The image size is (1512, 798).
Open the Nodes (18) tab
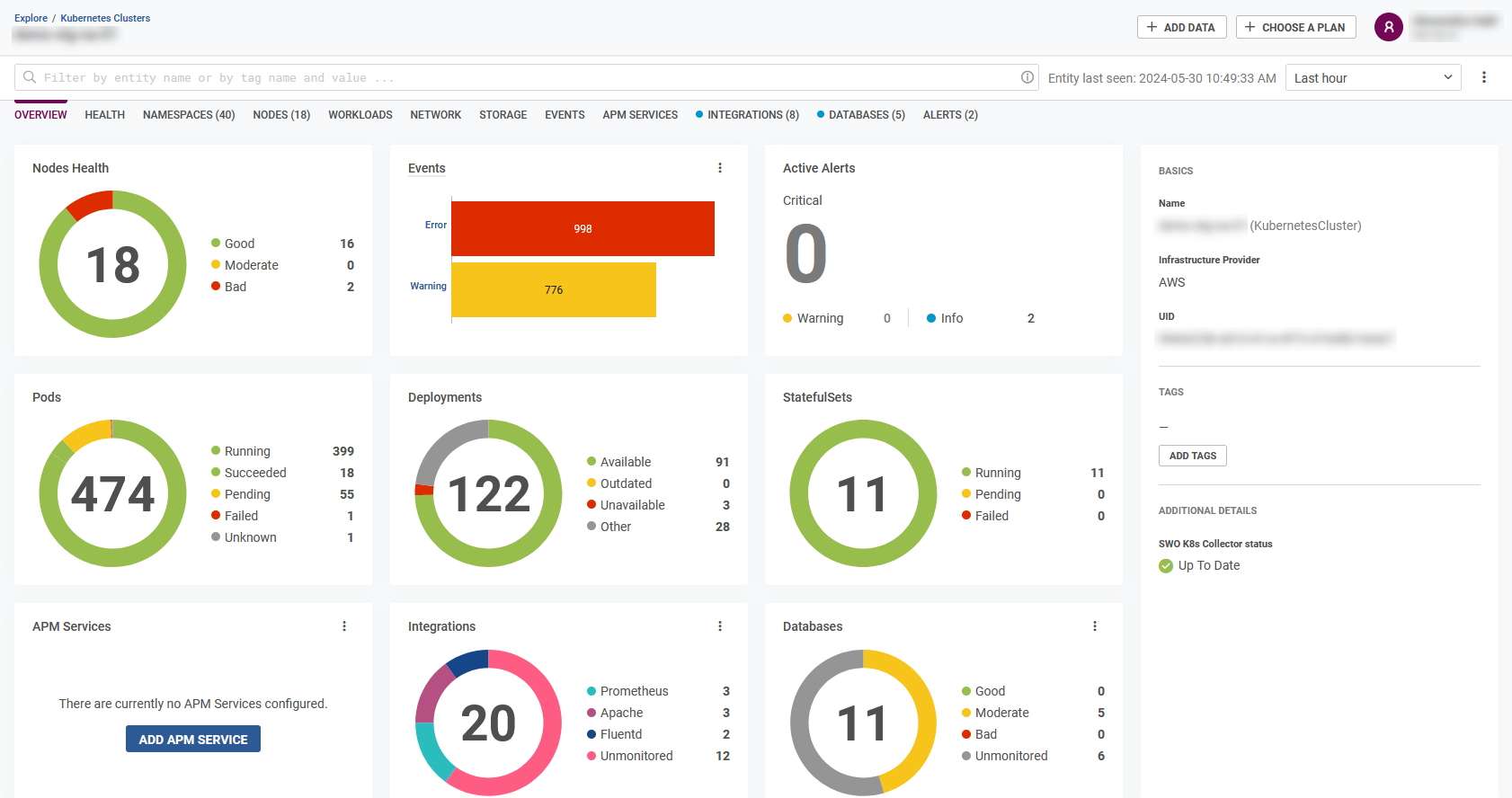pyautogui.click(x=281, y=115)
